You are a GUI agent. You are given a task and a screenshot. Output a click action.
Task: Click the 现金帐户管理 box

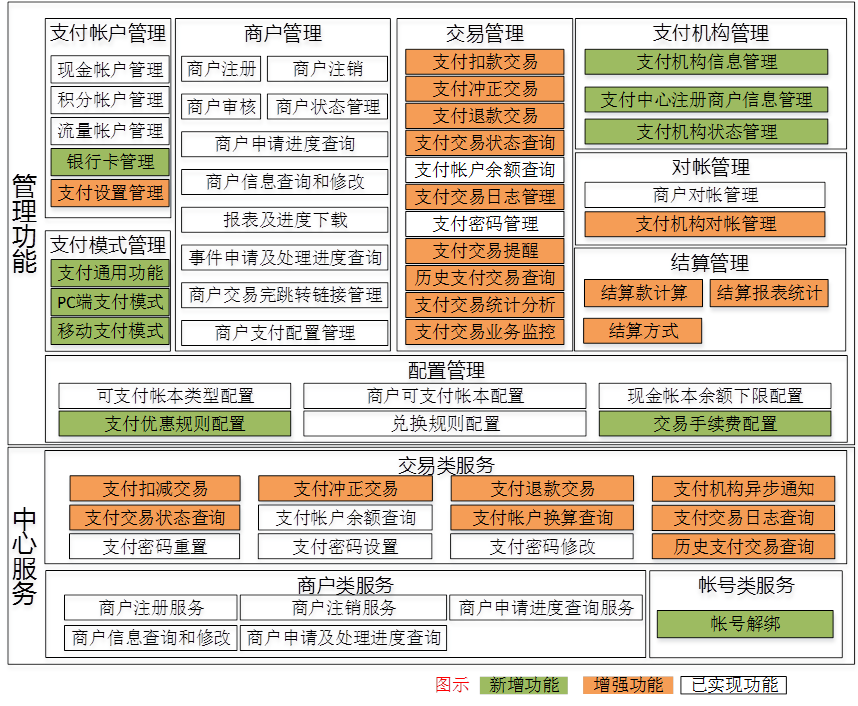pyautogui.click(x=110, y=70)
